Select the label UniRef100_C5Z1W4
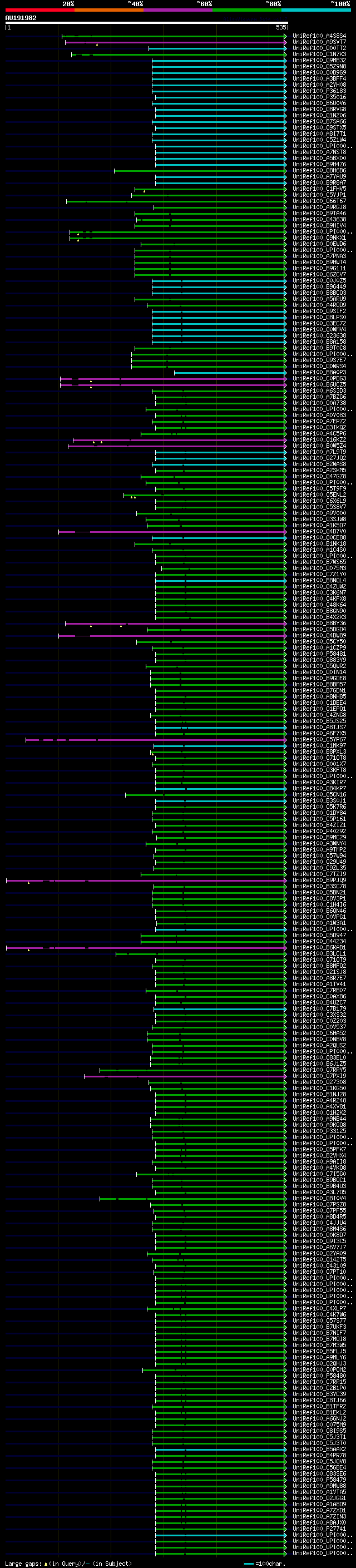 [319, 140]
